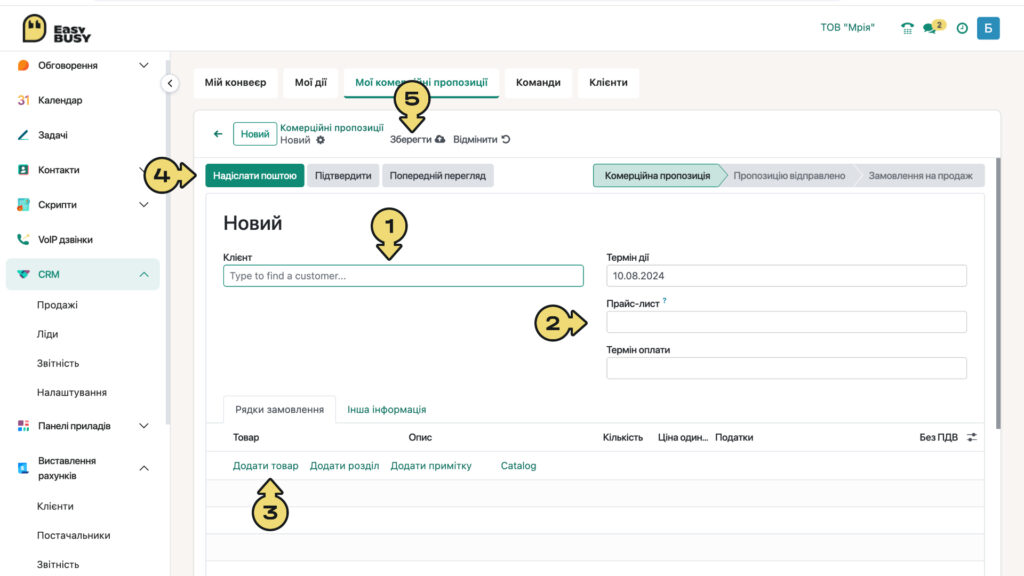The height and width of the screenshot is (576, 1024).
Task: Expand the Панелі приладів chevron
Action: pos(144,426)
